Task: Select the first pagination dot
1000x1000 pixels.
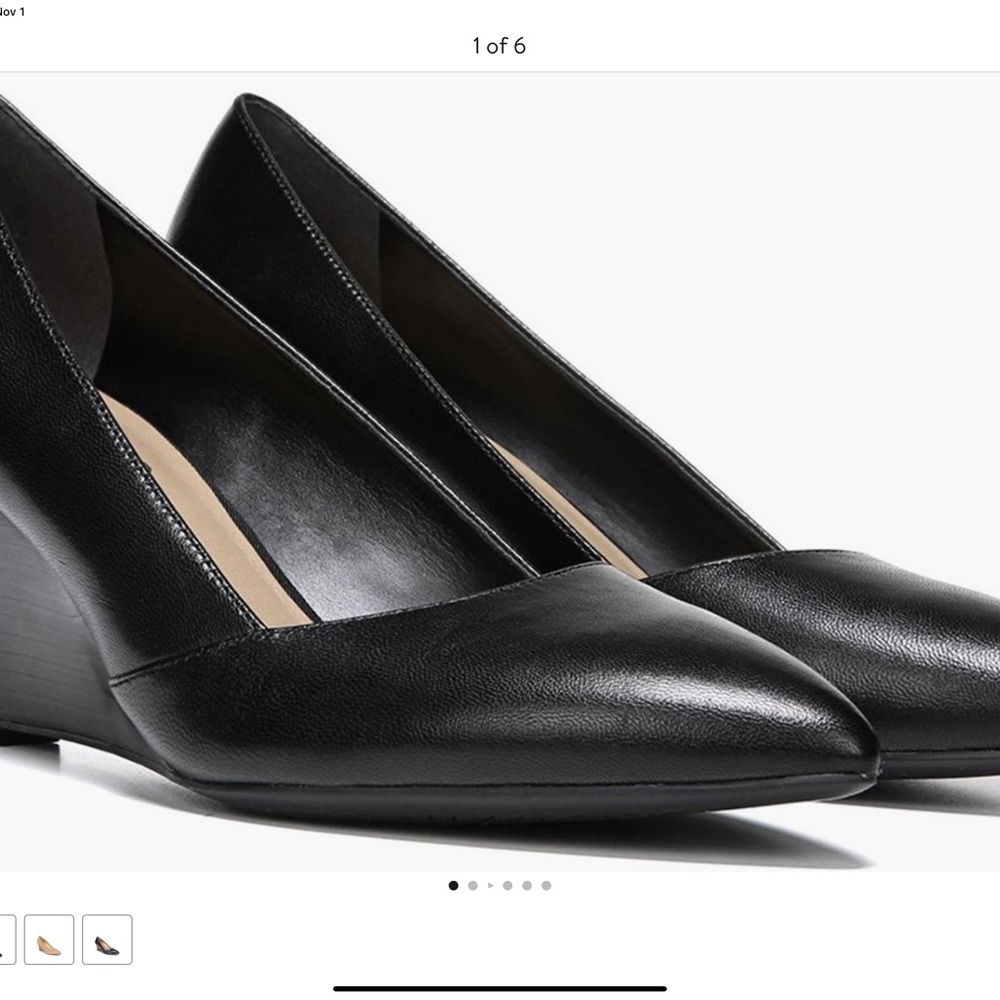Action: pos(453,885)
